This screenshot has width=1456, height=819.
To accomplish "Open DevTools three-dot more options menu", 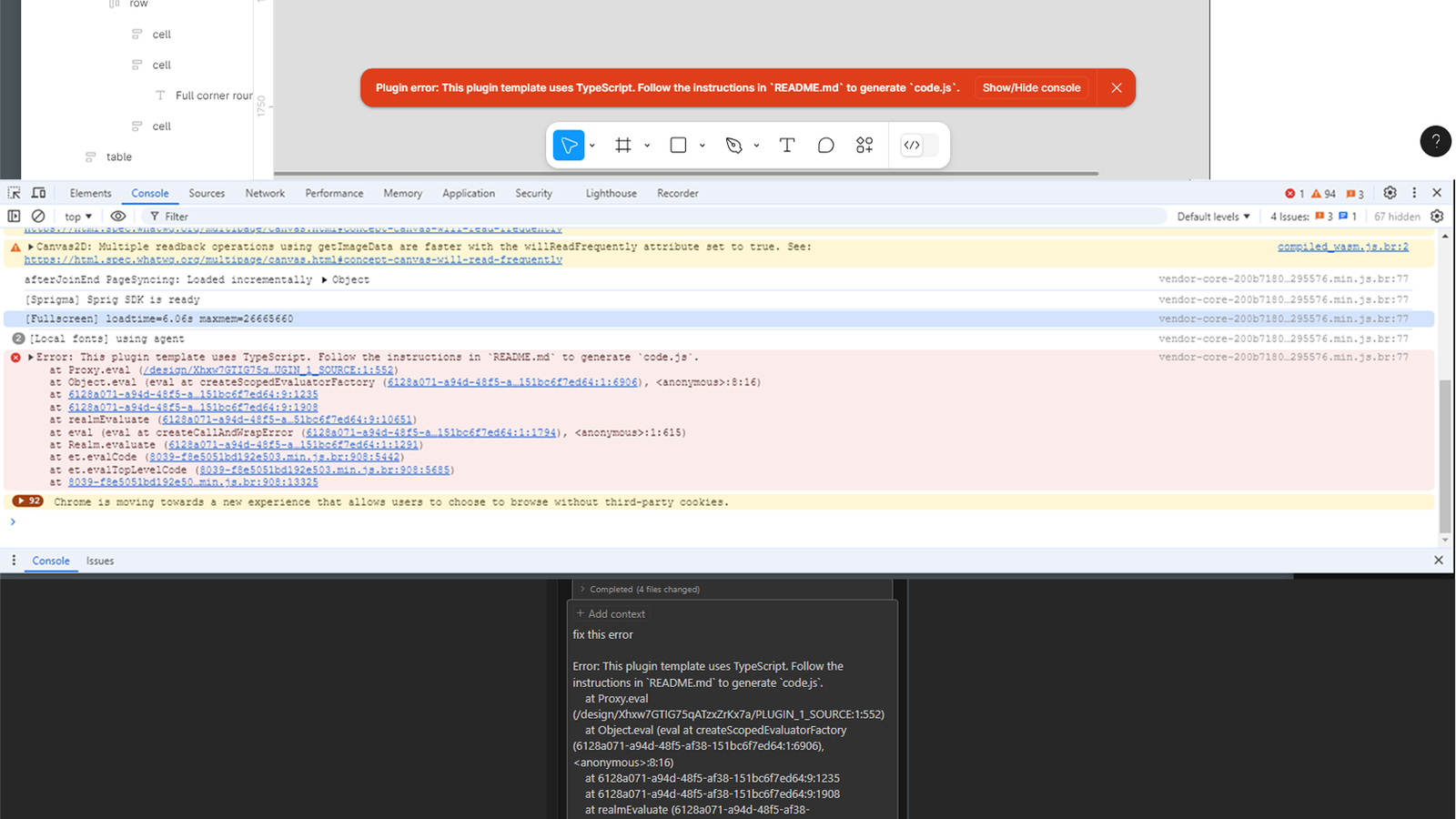I will [1414, 193].
